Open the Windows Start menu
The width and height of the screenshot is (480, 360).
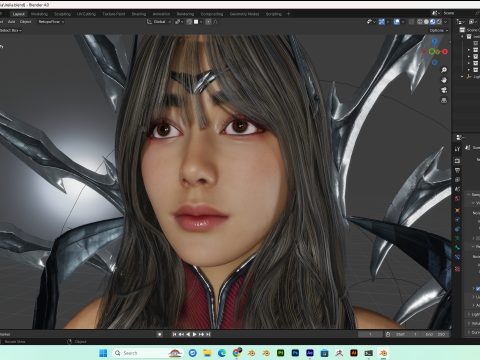103,353
